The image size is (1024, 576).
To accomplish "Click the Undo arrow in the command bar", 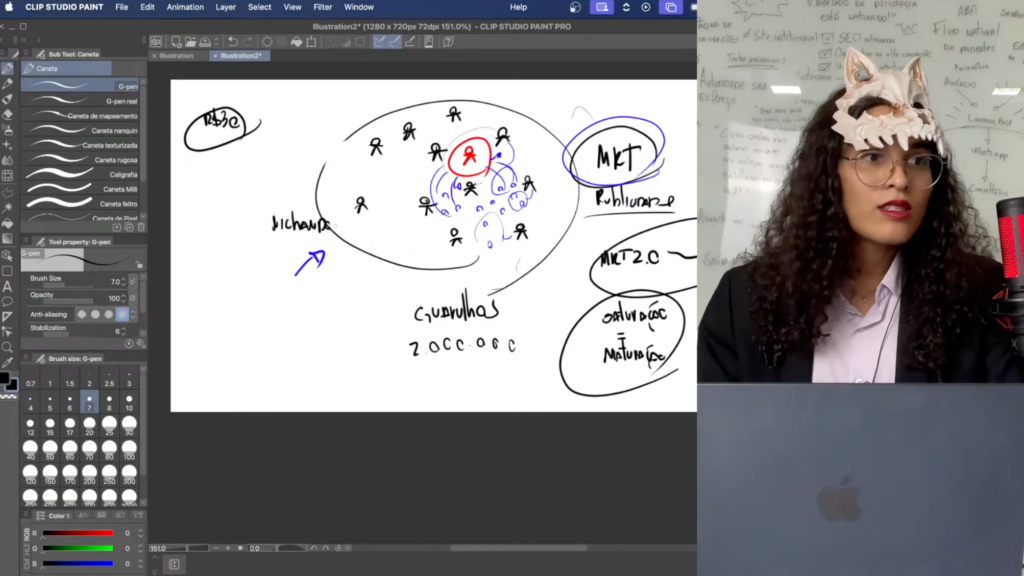I will pos(232,42).
